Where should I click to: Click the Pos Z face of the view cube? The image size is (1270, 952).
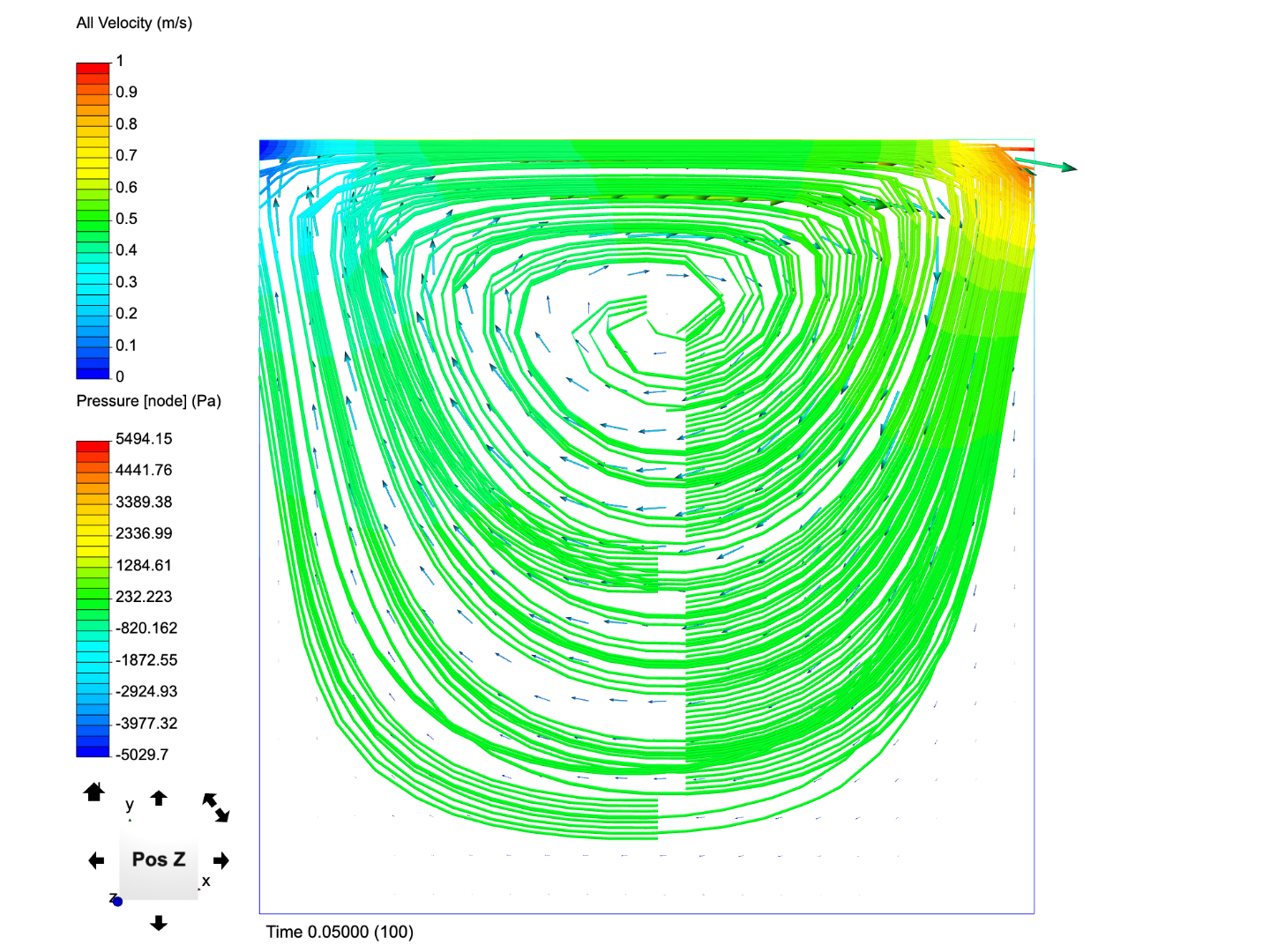click(x=159, y=859)
